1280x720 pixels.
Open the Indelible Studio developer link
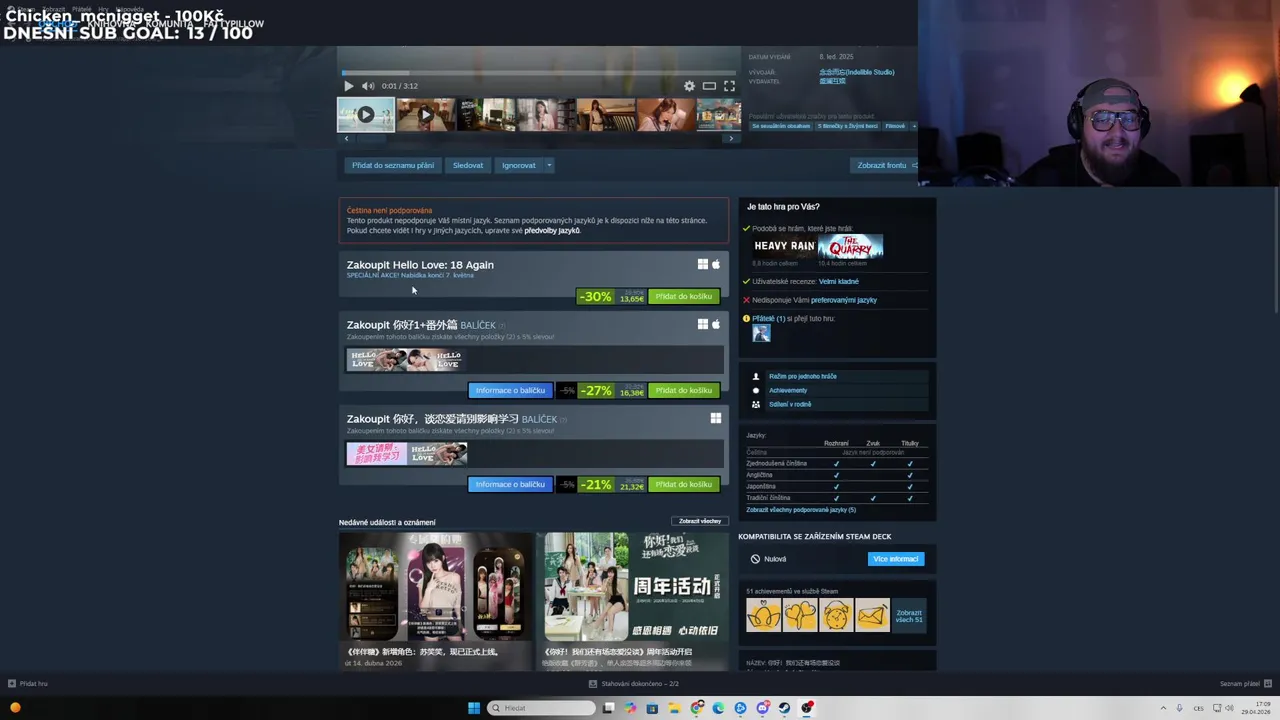[857, 72]
